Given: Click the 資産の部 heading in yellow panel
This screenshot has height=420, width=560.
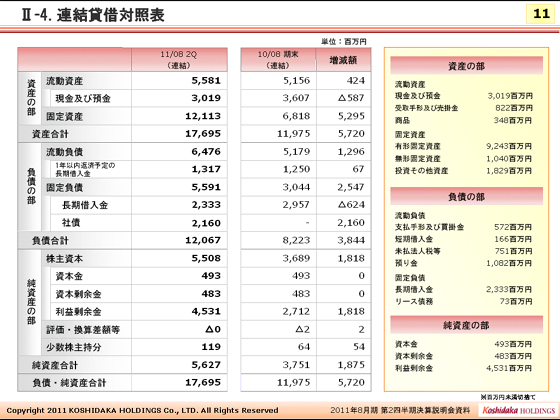Looking at the screenshot, I should (x=466, y=66).
